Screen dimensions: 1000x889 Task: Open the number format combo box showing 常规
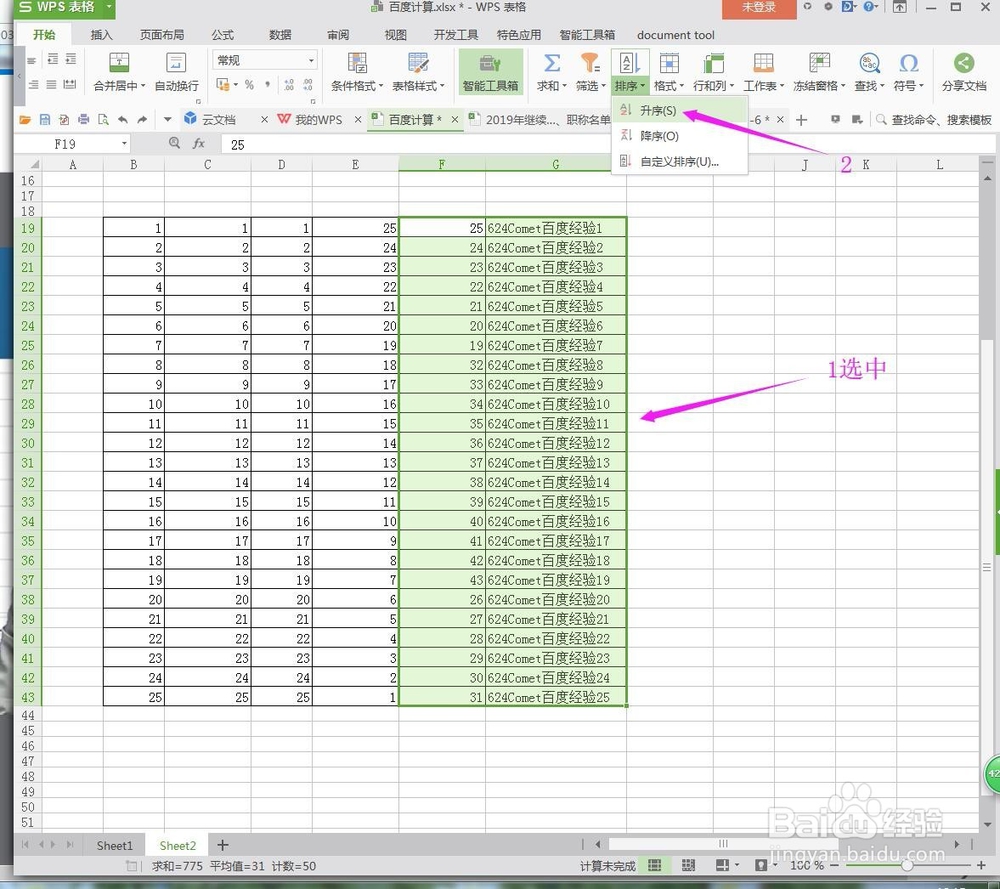coord(264,60)
